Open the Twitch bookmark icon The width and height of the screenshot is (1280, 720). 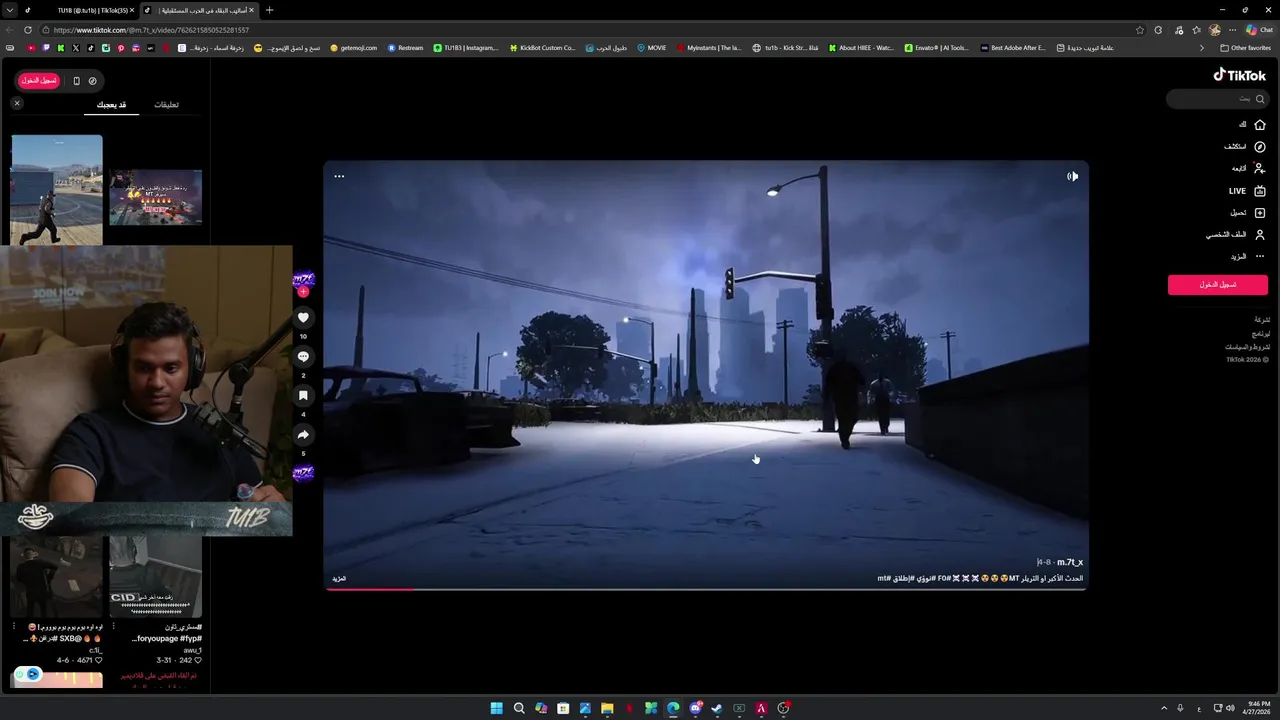[x=46, y=48]
